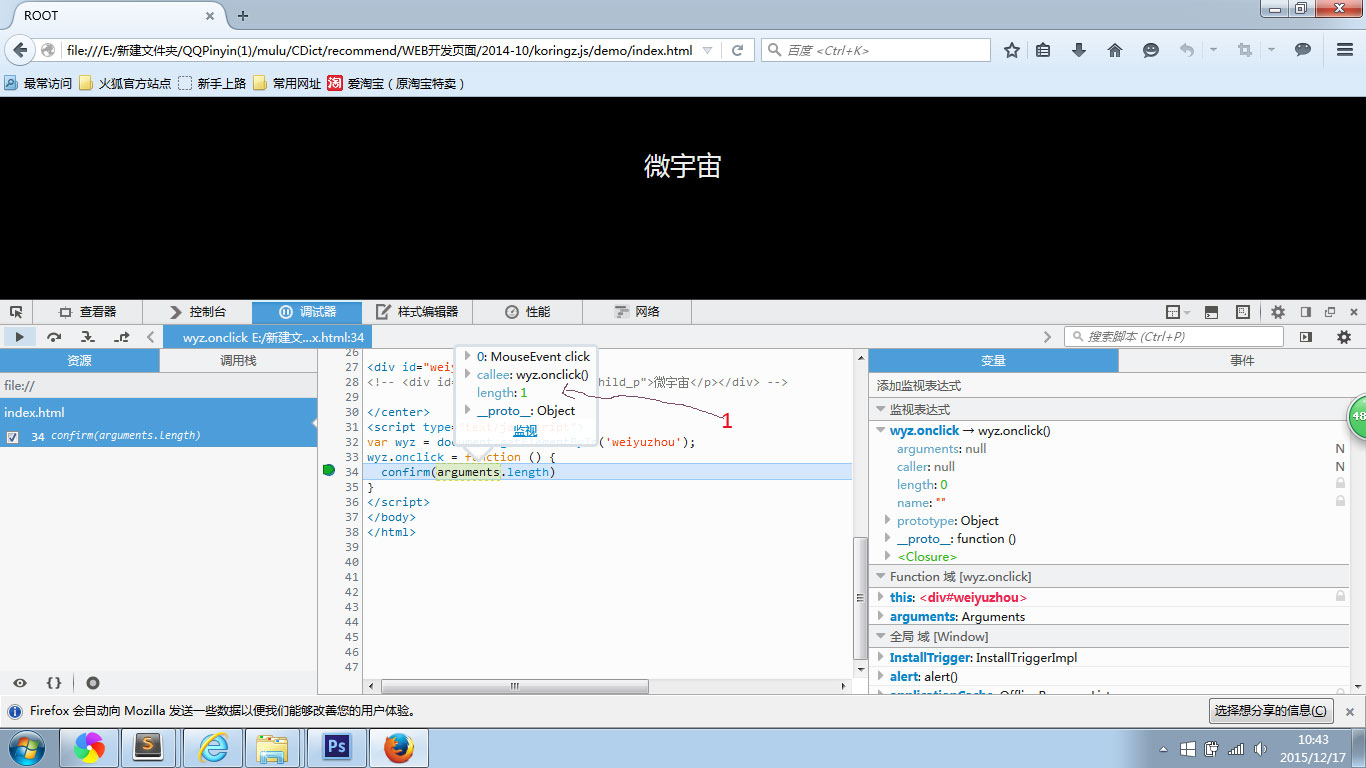The height and width of the screenshot is (768, 1366).
Task: Remove the green breakpoint marker on line 34
Action: point(329,470)
